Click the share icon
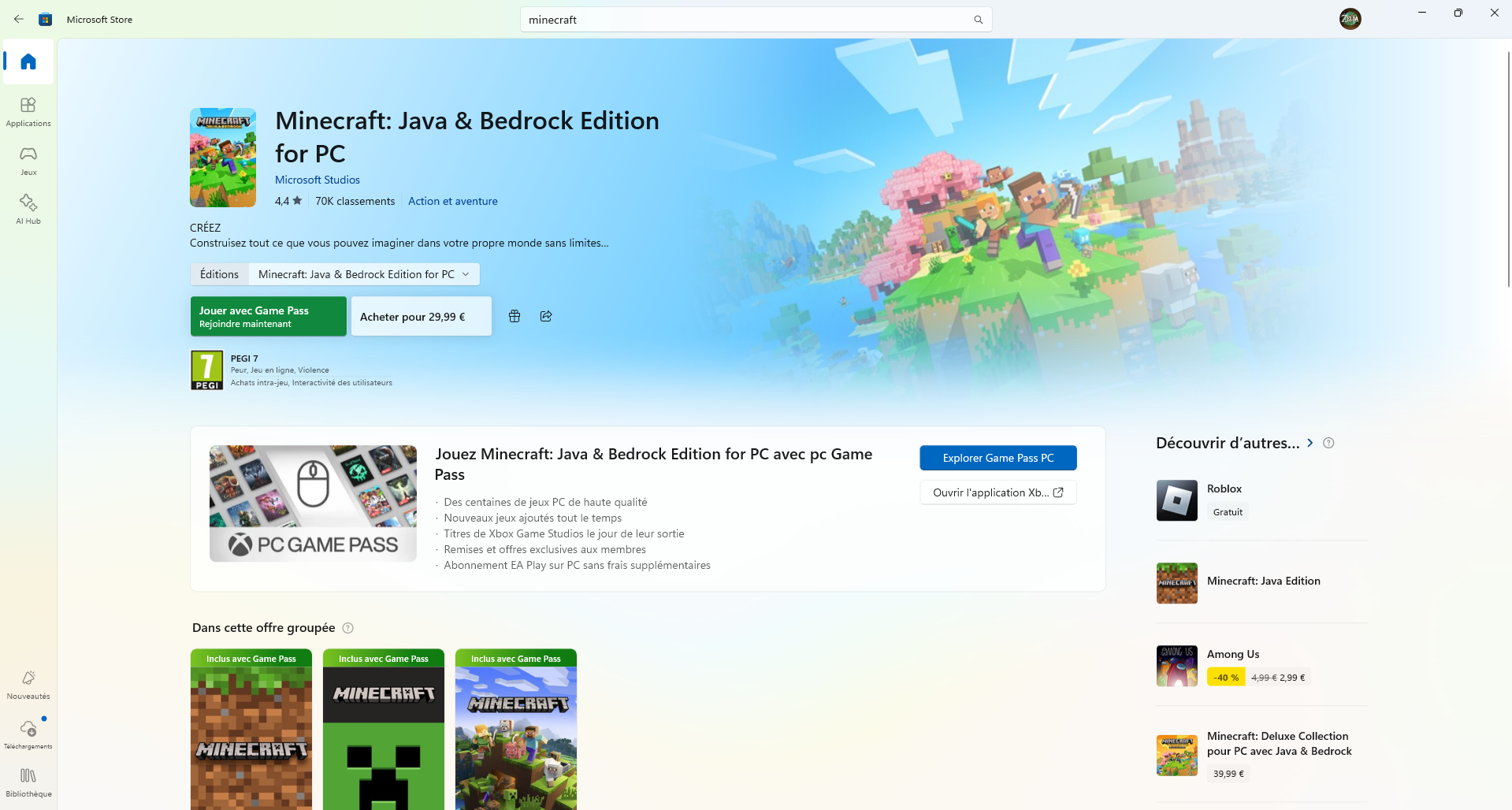This screenshot has width=1512, height=810. pyautogui.click(x=546, y=316)
